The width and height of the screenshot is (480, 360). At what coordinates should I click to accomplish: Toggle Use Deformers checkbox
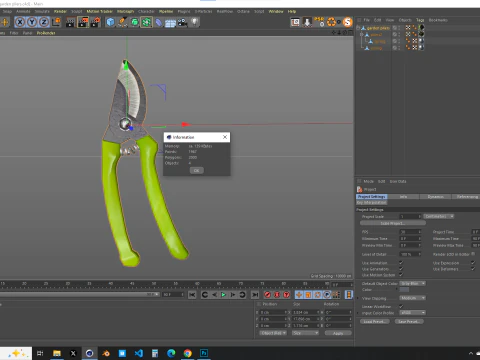pyautogui.click(x=473, y=269)
